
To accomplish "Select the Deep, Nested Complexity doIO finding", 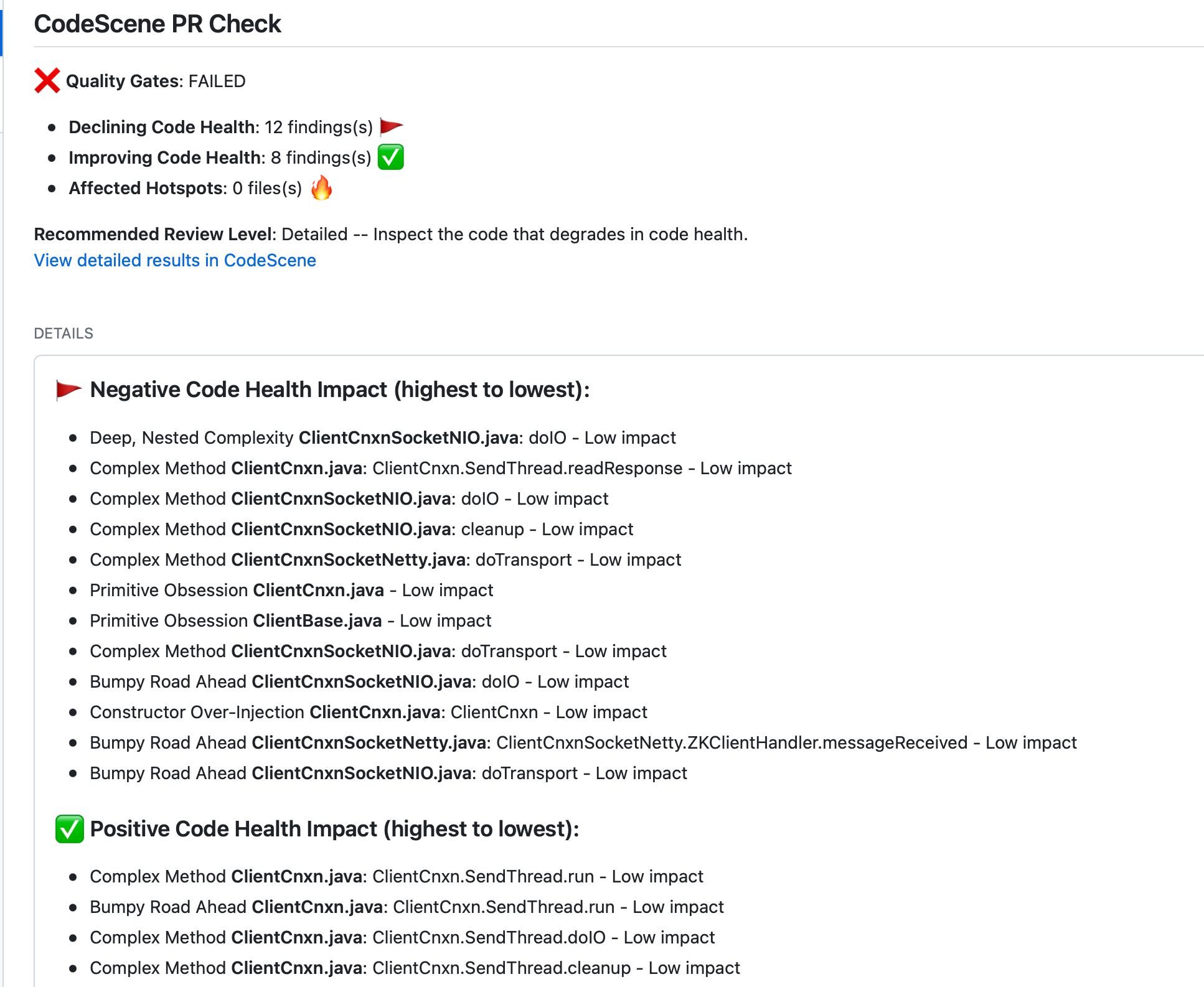I will (382, 437).
